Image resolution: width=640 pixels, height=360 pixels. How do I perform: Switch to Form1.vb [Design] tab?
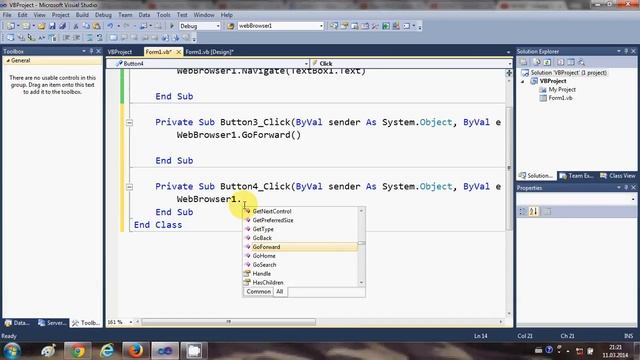[209, 52]
